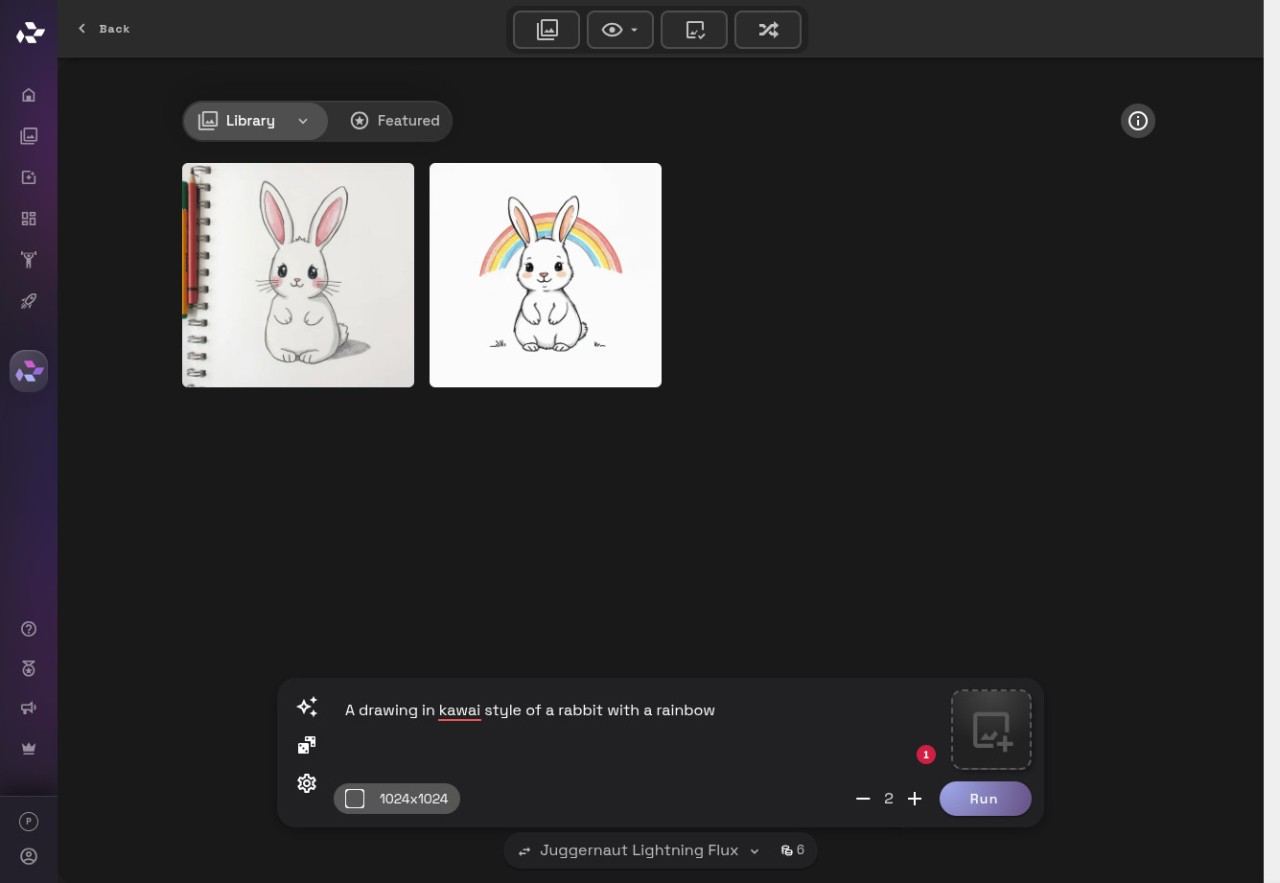
Task: Click the help question mark icon
Action: pos(29,629)
